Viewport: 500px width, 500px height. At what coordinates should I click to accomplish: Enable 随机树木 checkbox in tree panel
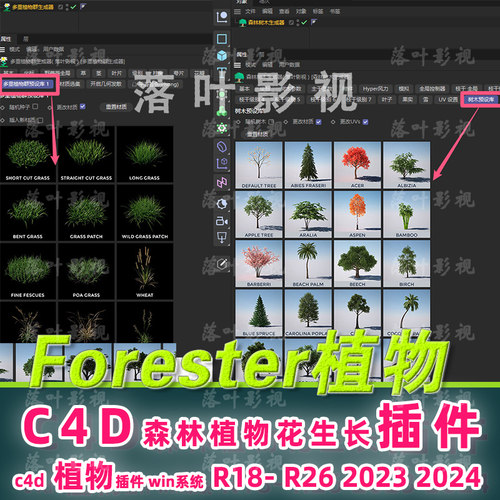(x=271, y=122)
